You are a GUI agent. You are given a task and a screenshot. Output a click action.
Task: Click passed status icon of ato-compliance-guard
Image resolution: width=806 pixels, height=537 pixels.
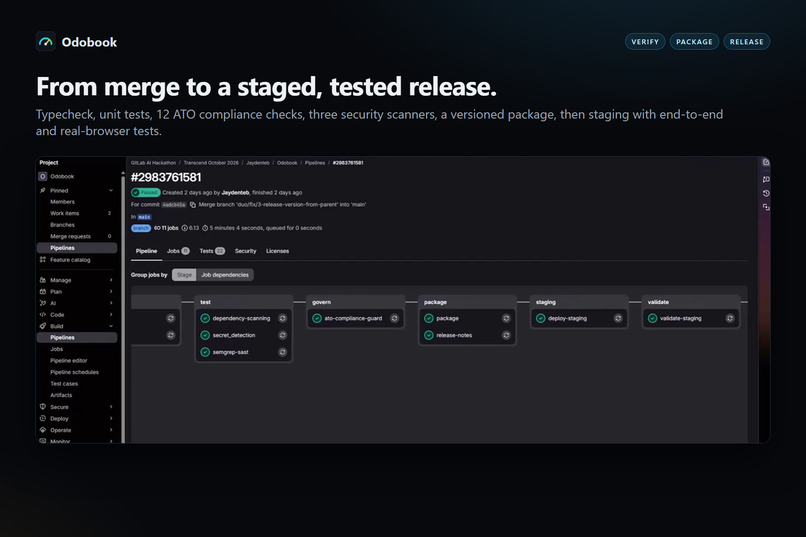[317, 318]
